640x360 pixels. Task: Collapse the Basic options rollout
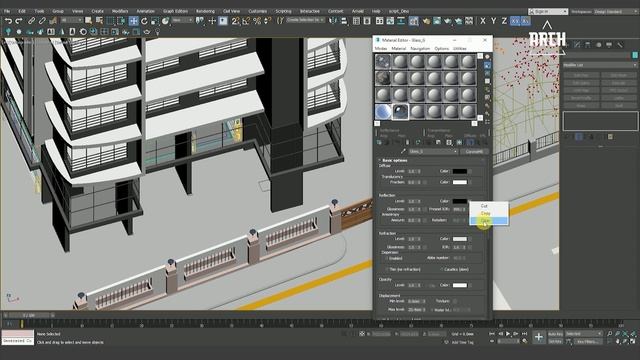(394, 160)
